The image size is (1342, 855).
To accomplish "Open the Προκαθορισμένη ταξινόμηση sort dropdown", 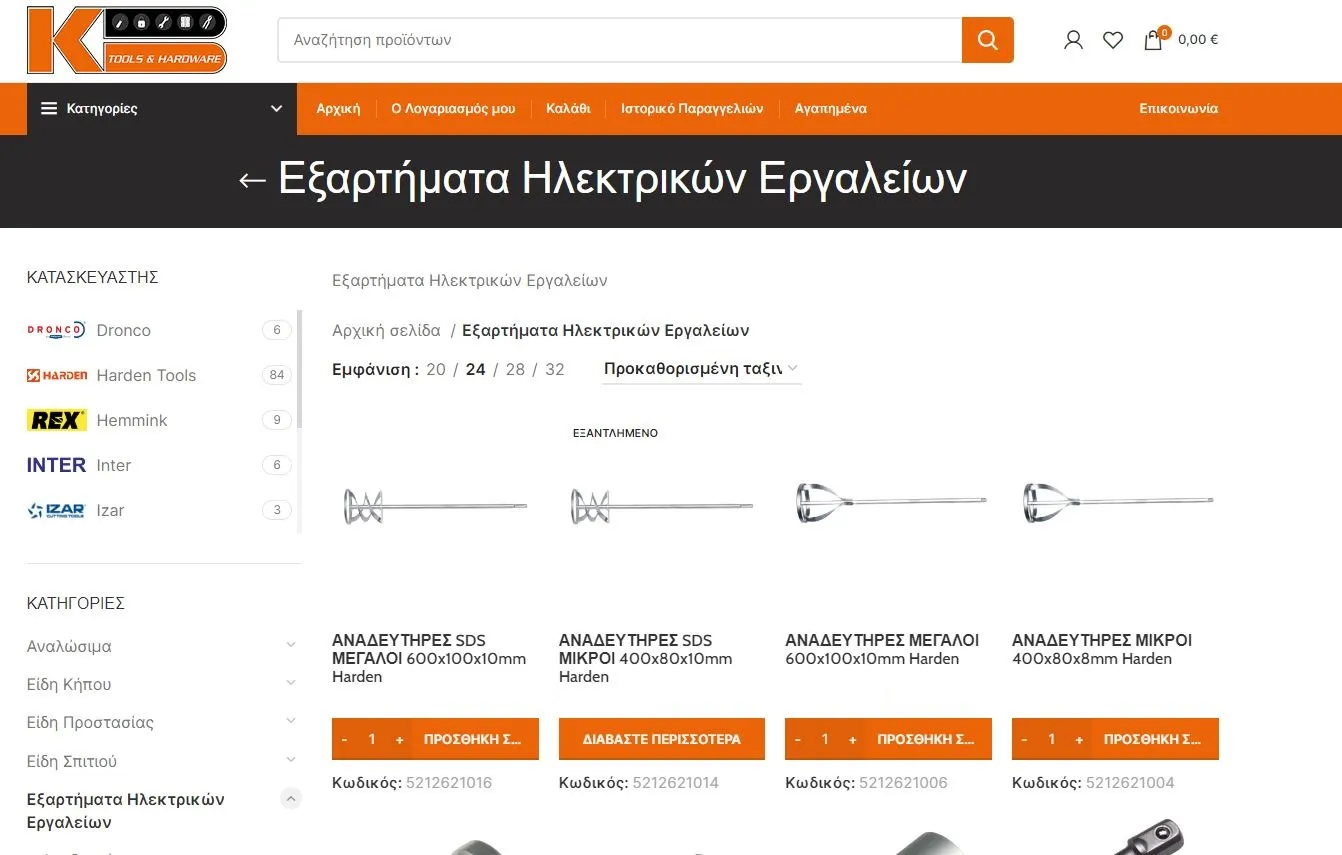I will [x=701, y=369].
